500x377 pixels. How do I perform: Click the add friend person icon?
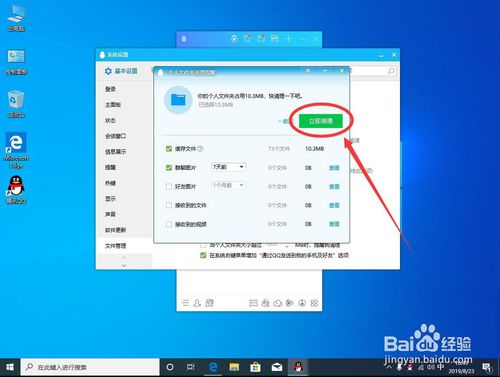[x=197, y=303]
